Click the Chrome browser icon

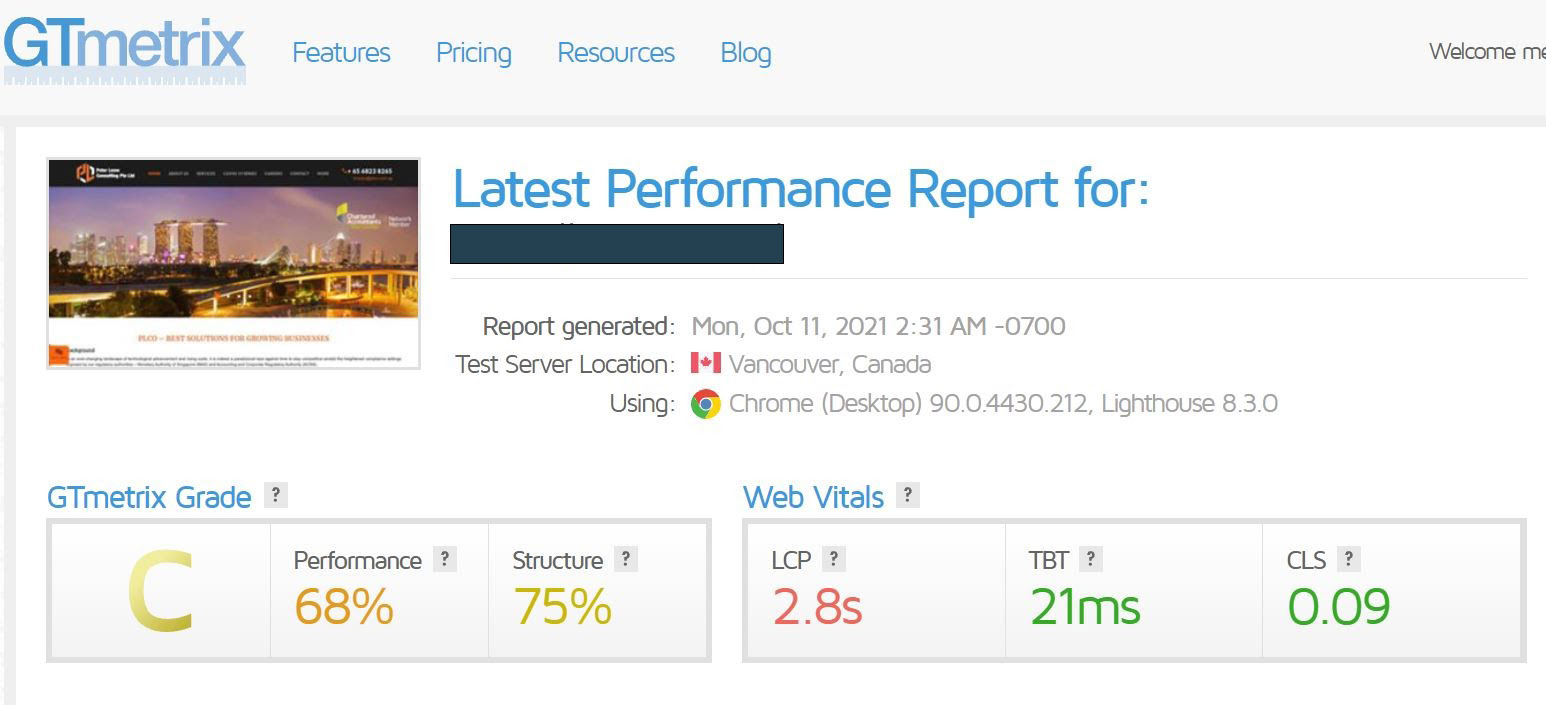pos(706,404)
